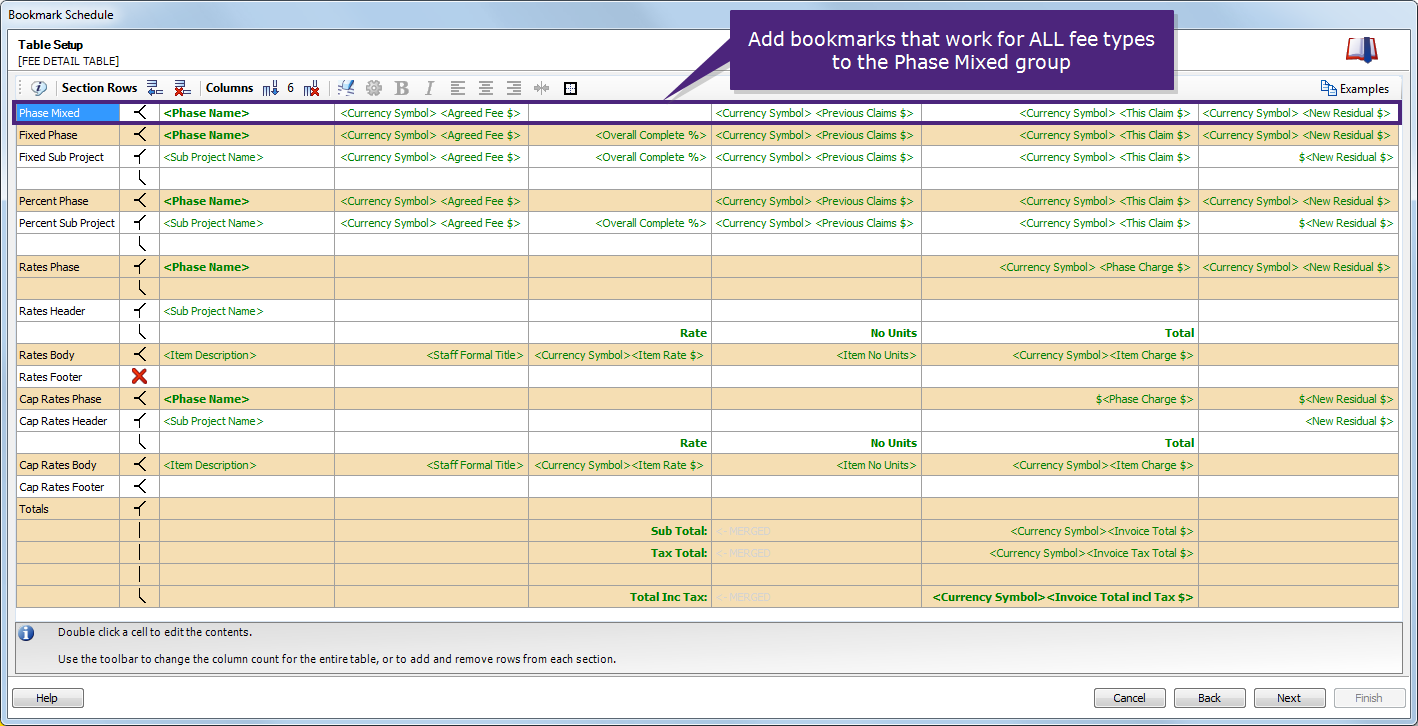
Task: Enable center text alignment
Action: [x=485, y=88]
